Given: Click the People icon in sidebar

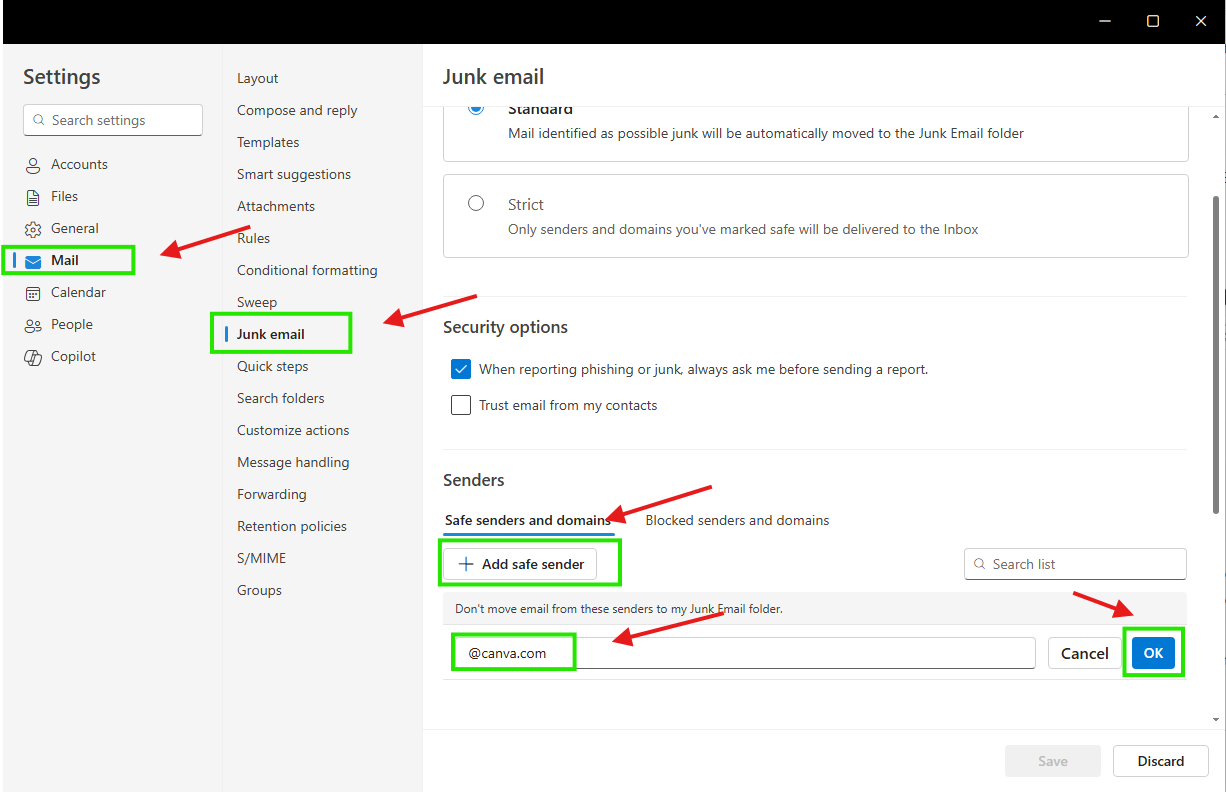Looking at the screenshot, I should pyautogui.click(x=33, y=325).
